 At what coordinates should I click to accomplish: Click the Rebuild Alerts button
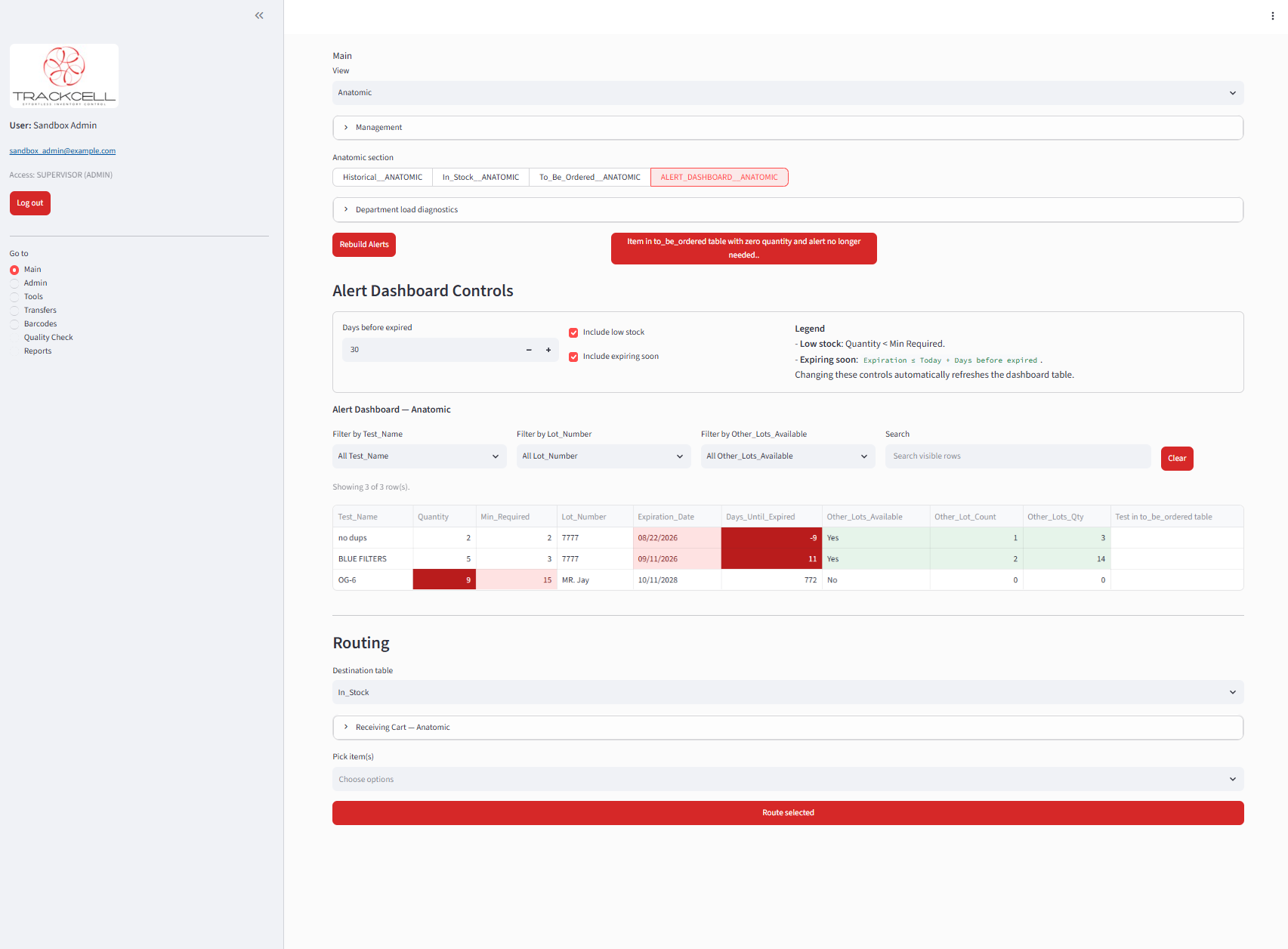tap(364, 245)
